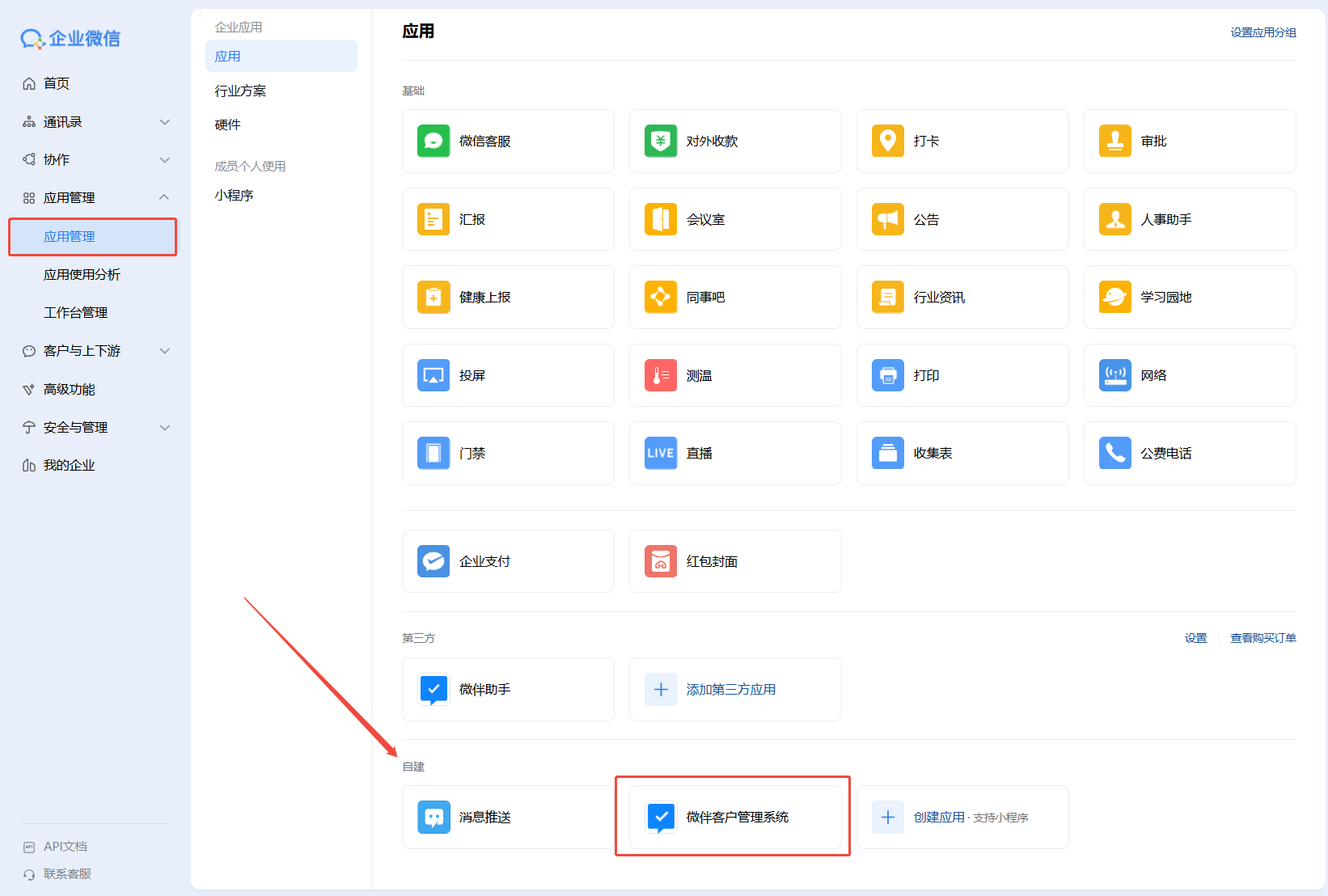Click the 微伴客户管理系统 label
This screenshot has height=896, width=1328.
[738, 817]
